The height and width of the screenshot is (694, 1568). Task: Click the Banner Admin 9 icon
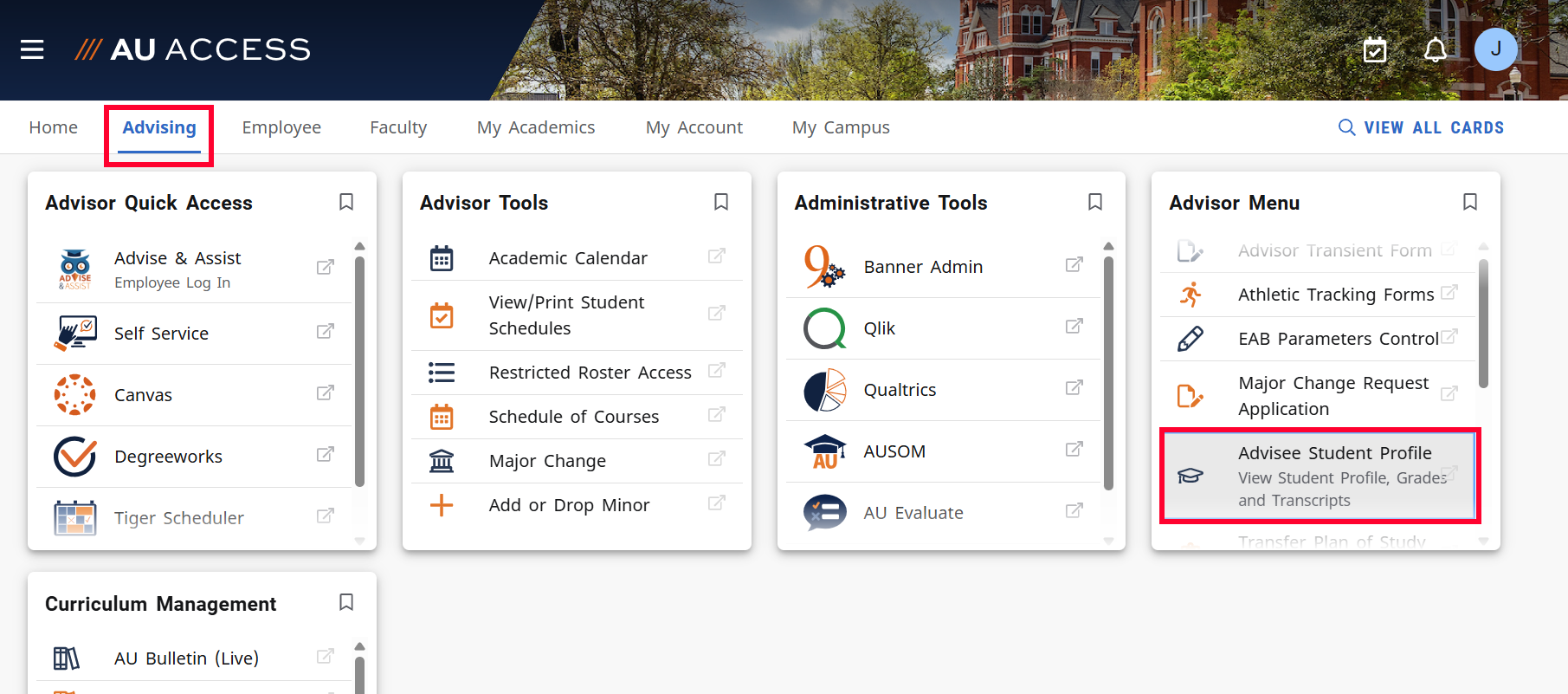pyautogui.click(x=824, y=267)
